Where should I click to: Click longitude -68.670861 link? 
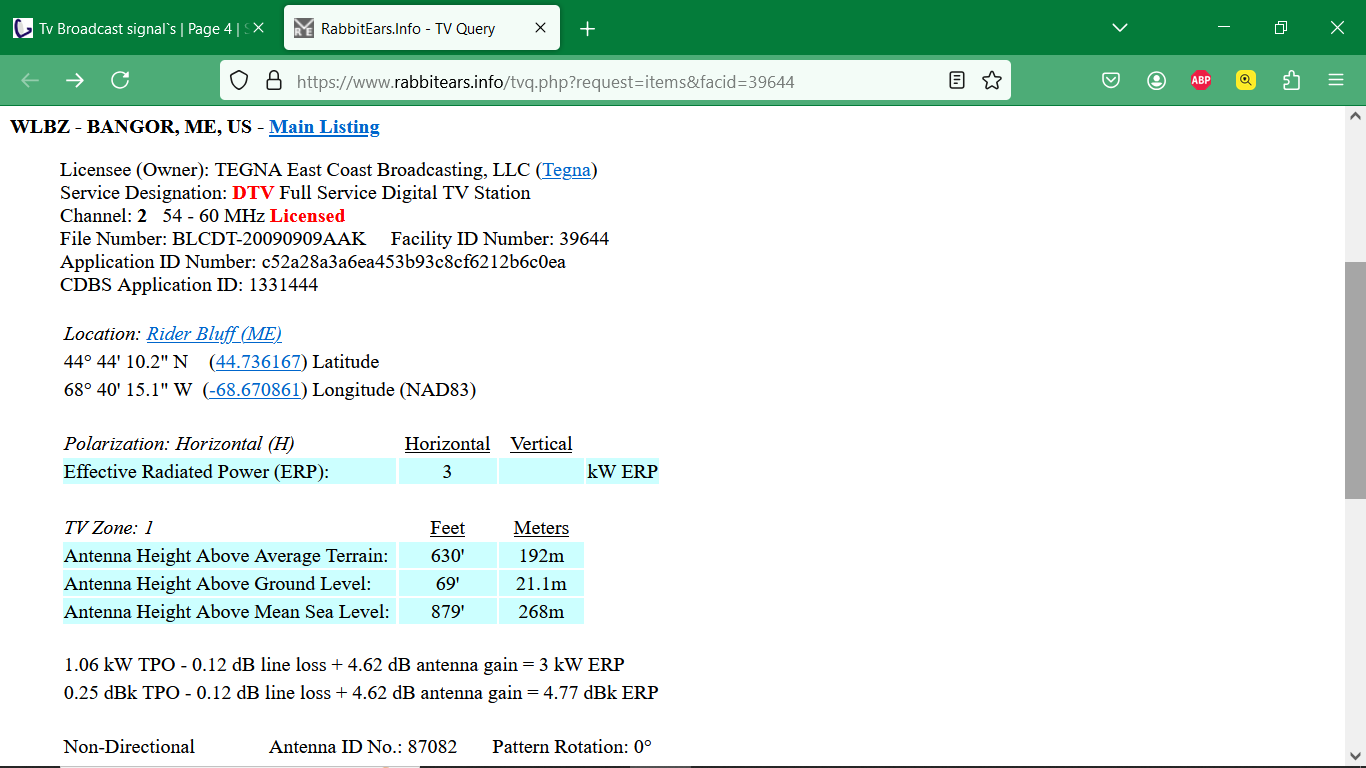pos(255,390)
